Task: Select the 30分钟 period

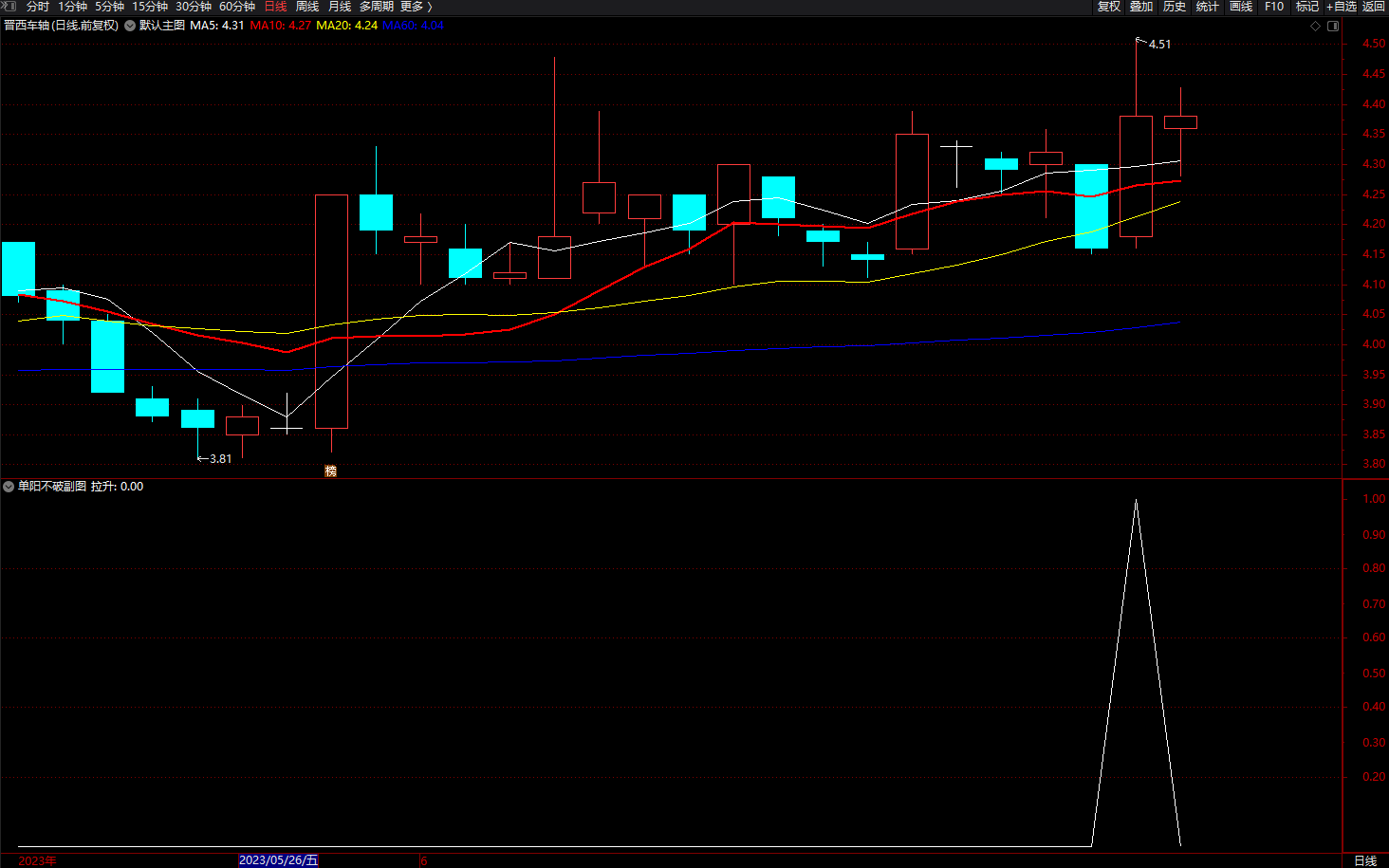Action: coord(194,7)
